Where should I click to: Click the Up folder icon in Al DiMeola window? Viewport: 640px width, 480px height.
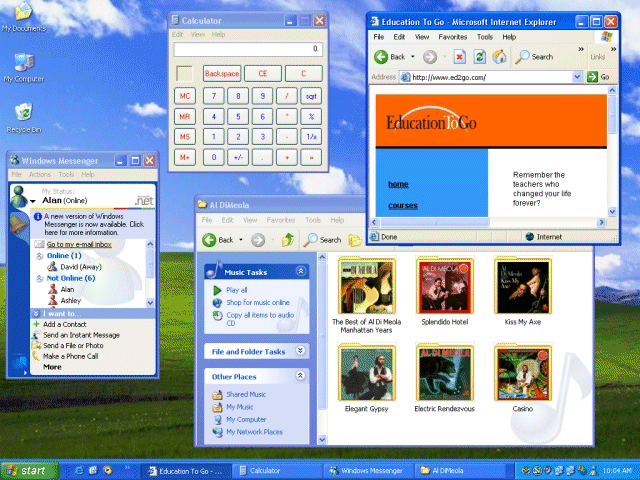(x=288, y=240)
